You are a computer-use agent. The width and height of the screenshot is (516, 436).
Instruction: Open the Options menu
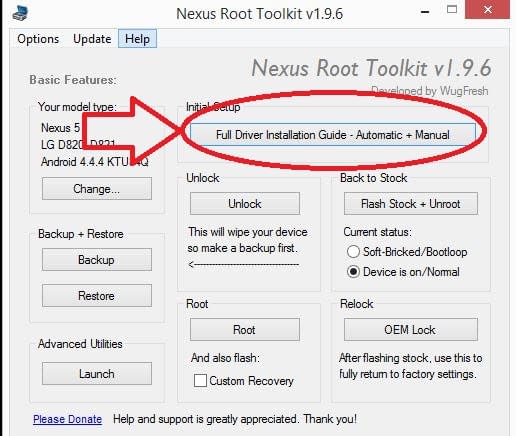(x=38, y=39)
